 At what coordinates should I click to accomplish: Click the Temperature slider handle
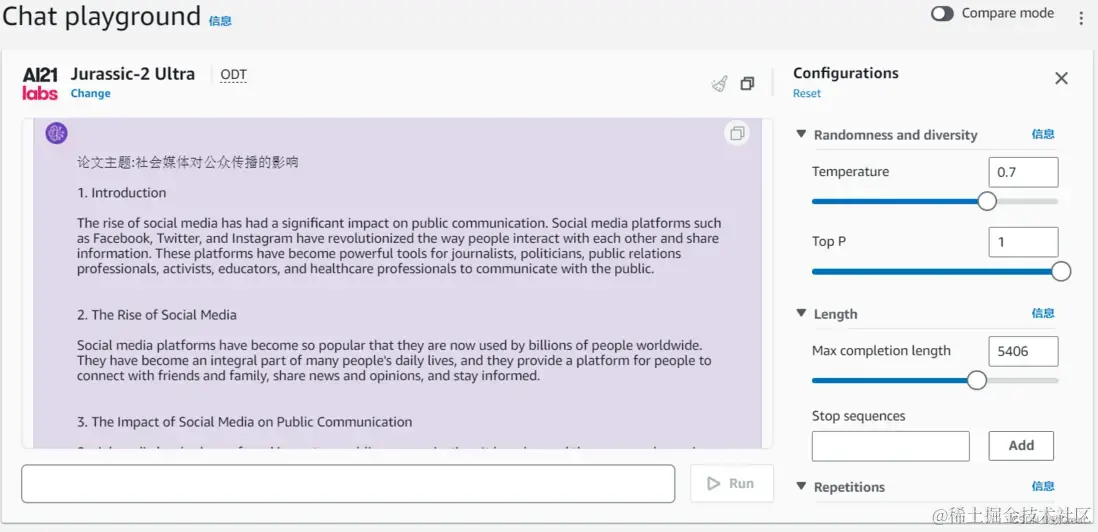point(987,201)
